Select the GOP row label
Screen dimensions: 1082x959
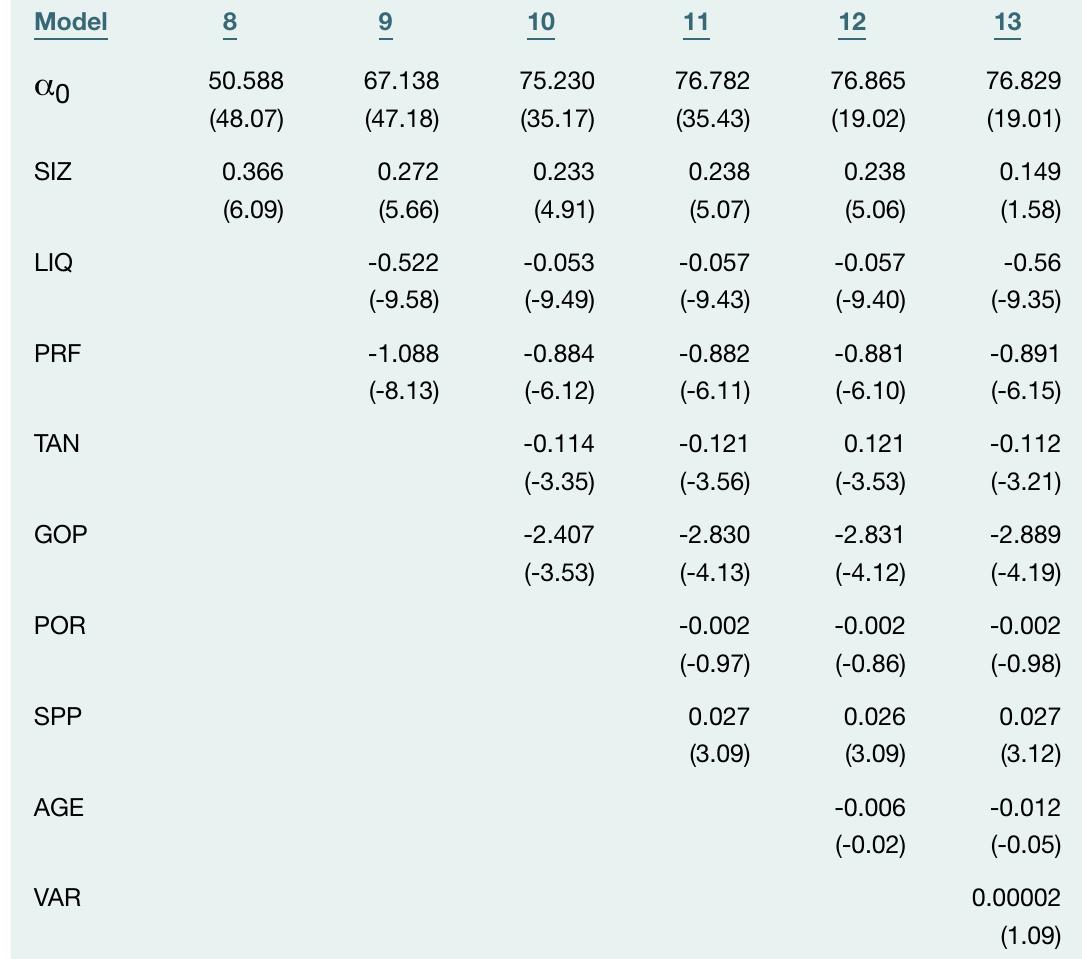[x=60, y=535]
